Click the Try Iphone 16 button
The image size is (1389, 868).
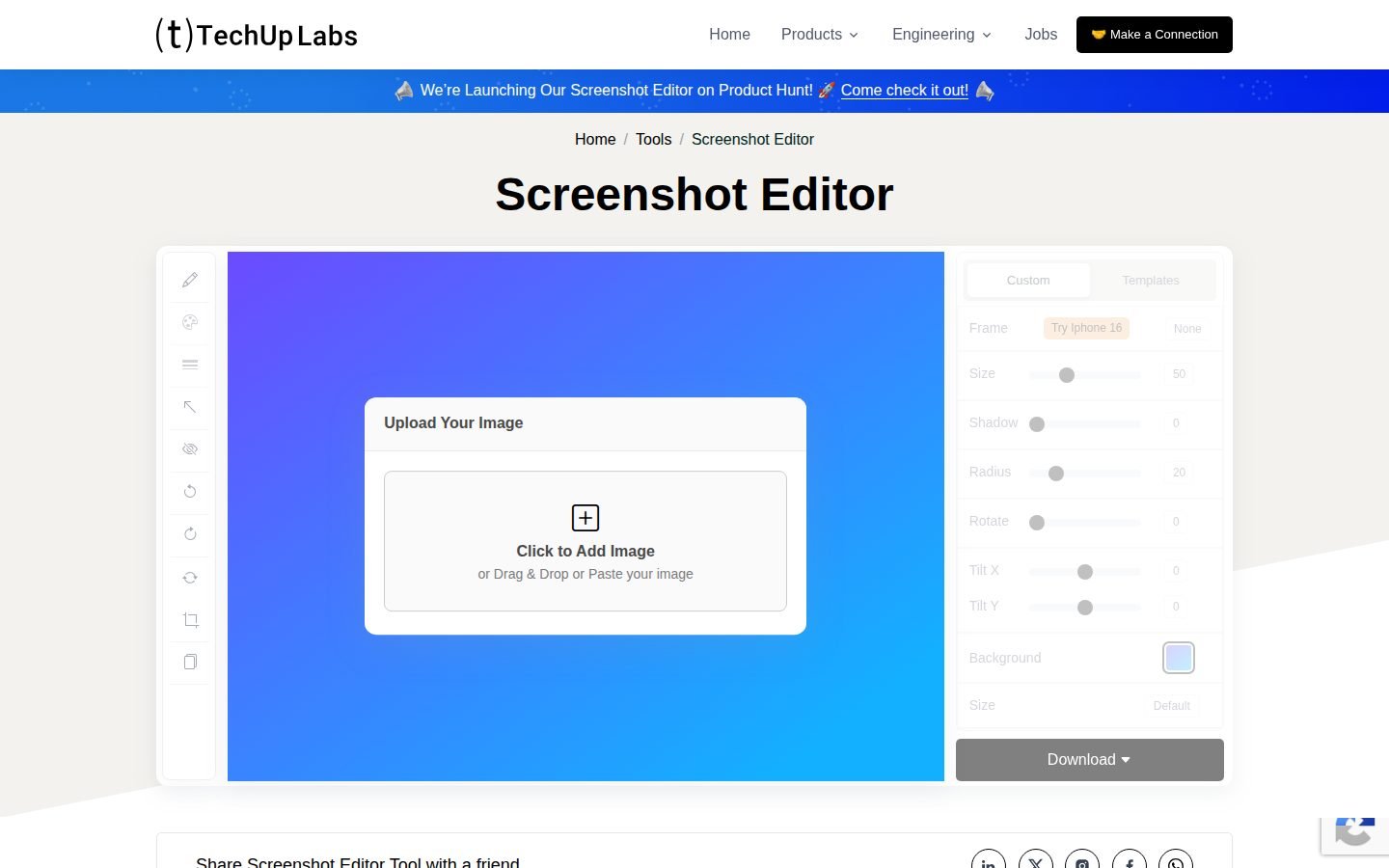(x=1086, y=328)
